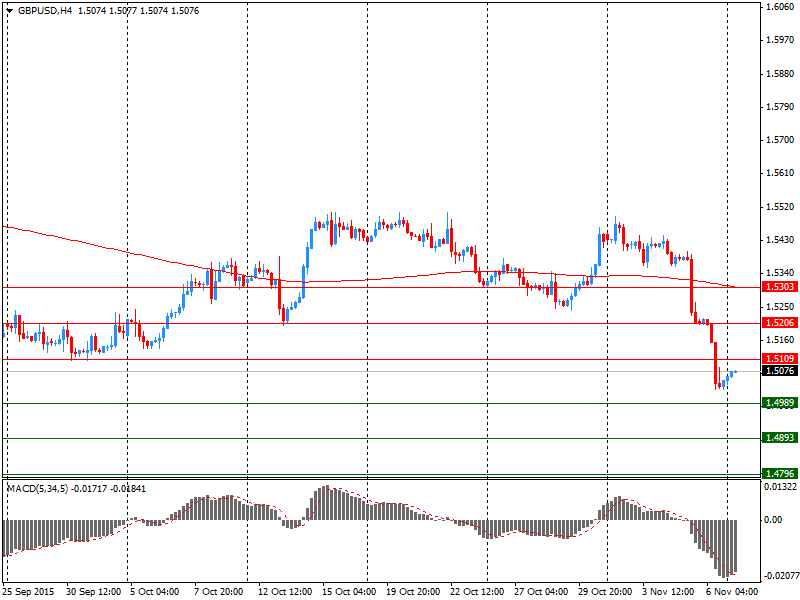The width and height of the screenshot is (800, 600).
Task: Select the 1.5109 price level label
Action: tap(779, 359)
